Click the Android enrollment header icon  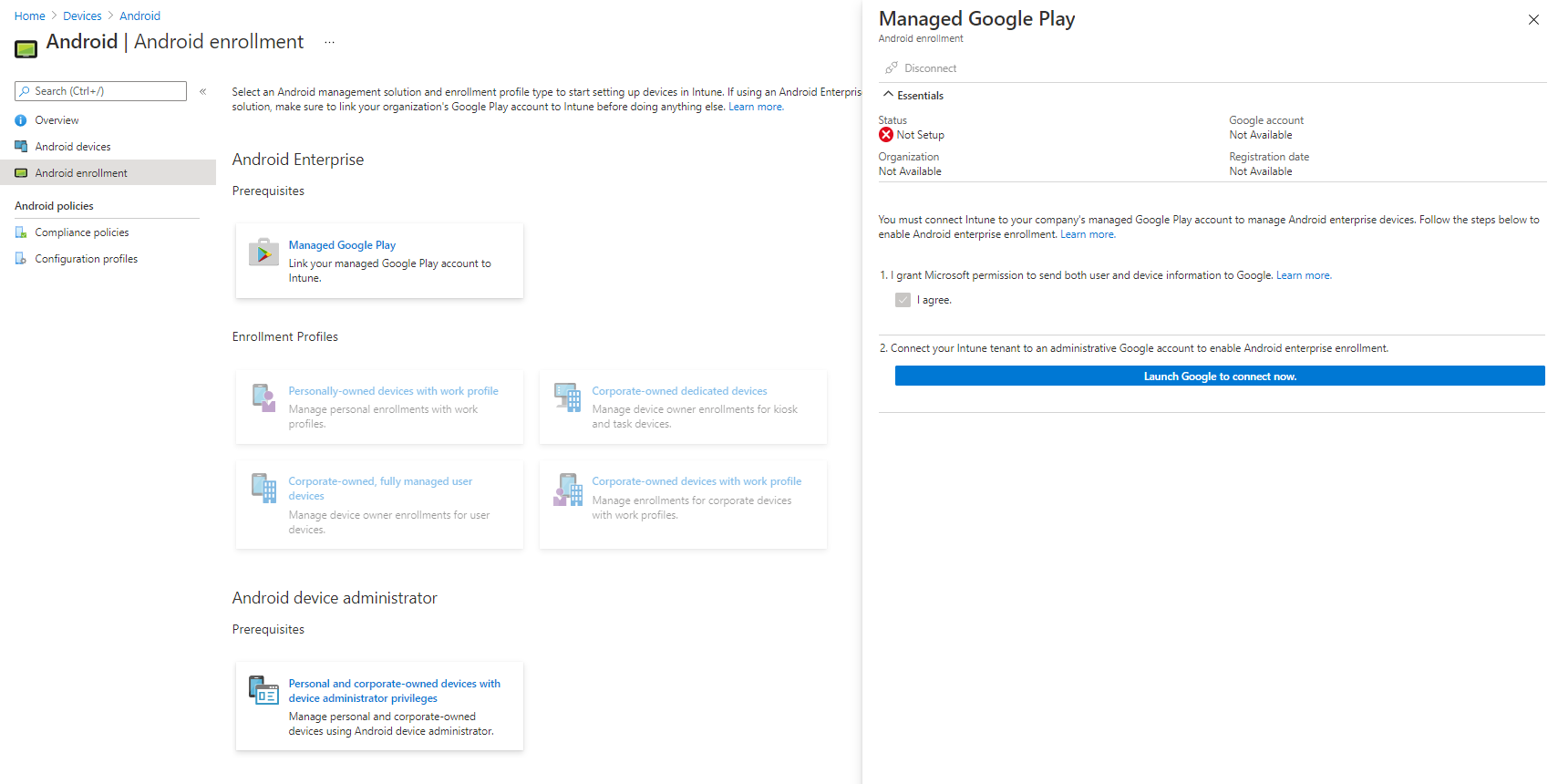tap(26, 48)
